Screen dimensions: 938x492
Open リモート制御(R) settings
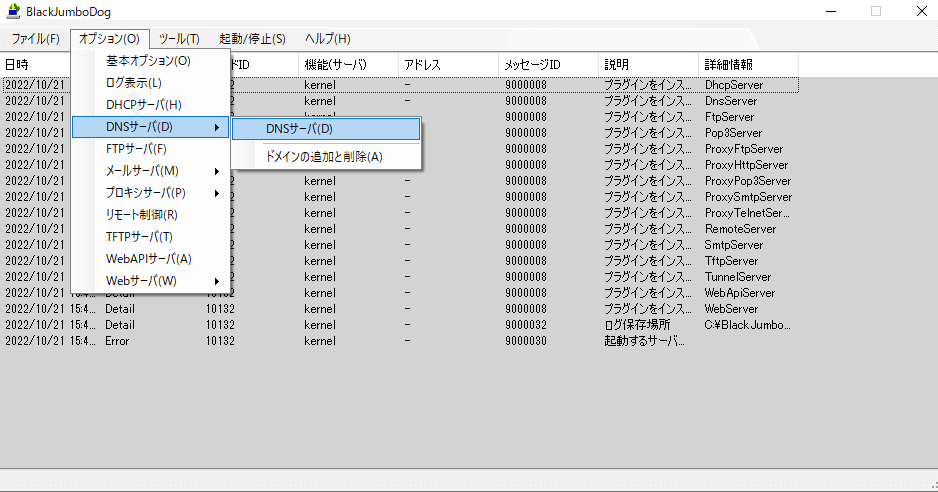coord(151,215)
